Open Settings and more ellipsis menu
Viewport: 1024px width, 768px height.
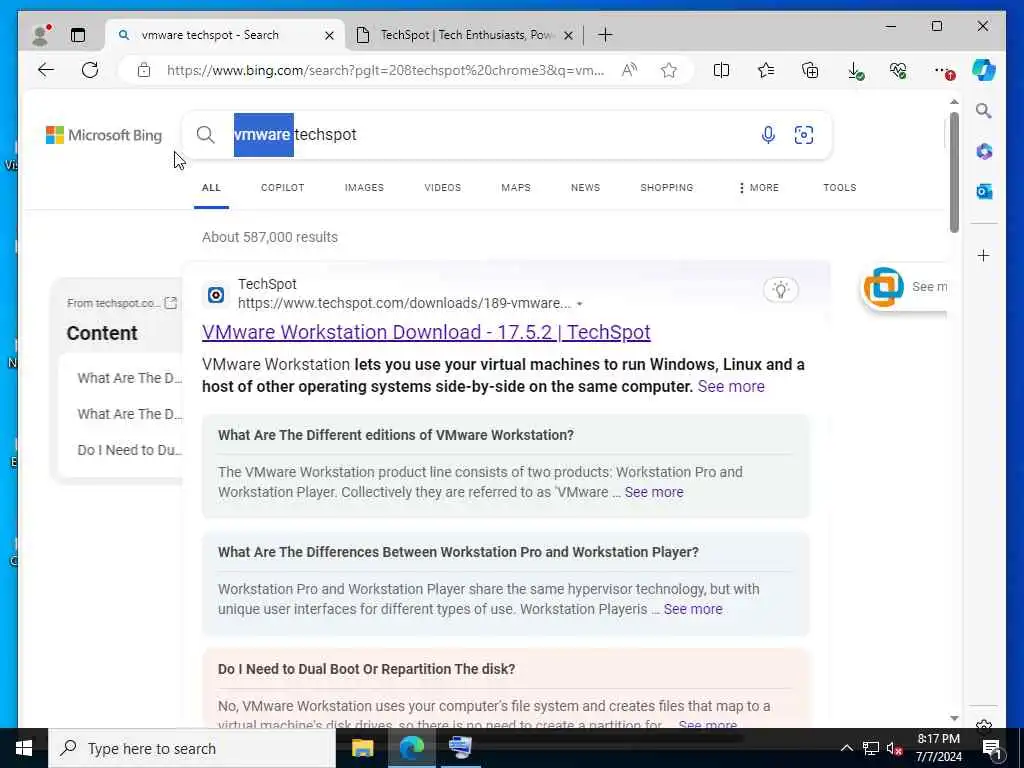[x=944, y=71]
